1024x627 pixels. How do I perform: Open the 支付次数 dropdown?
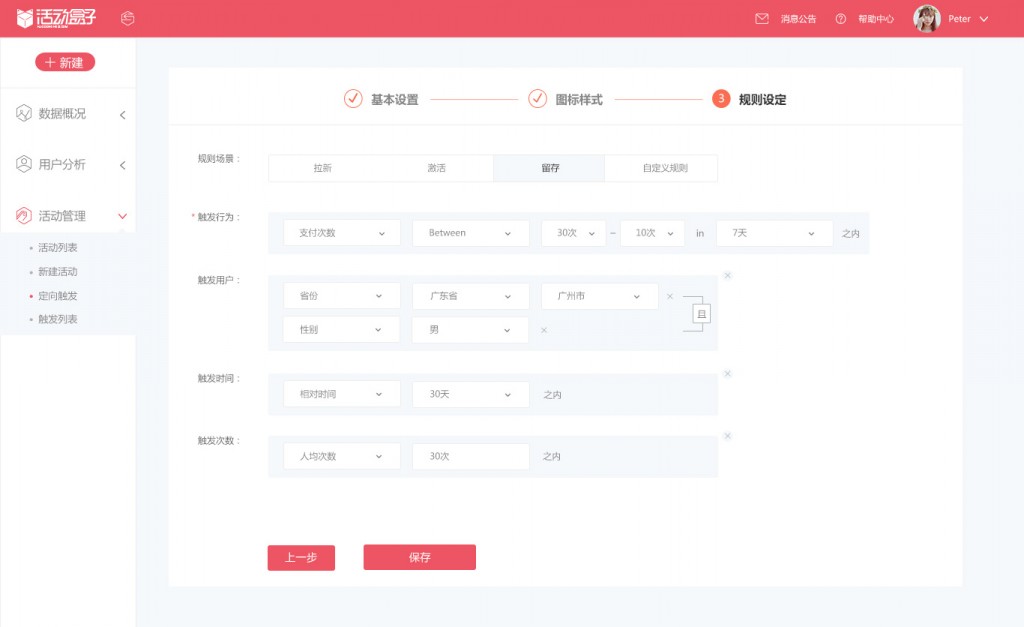tap(342, 233)
